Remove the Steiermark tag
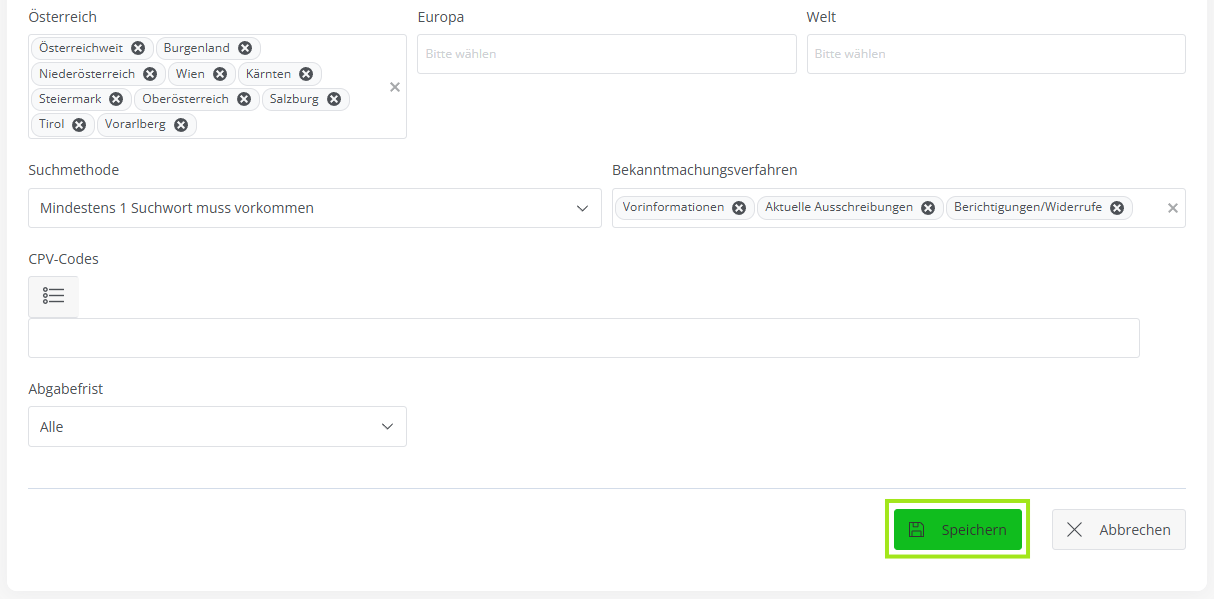 point(116,99)
